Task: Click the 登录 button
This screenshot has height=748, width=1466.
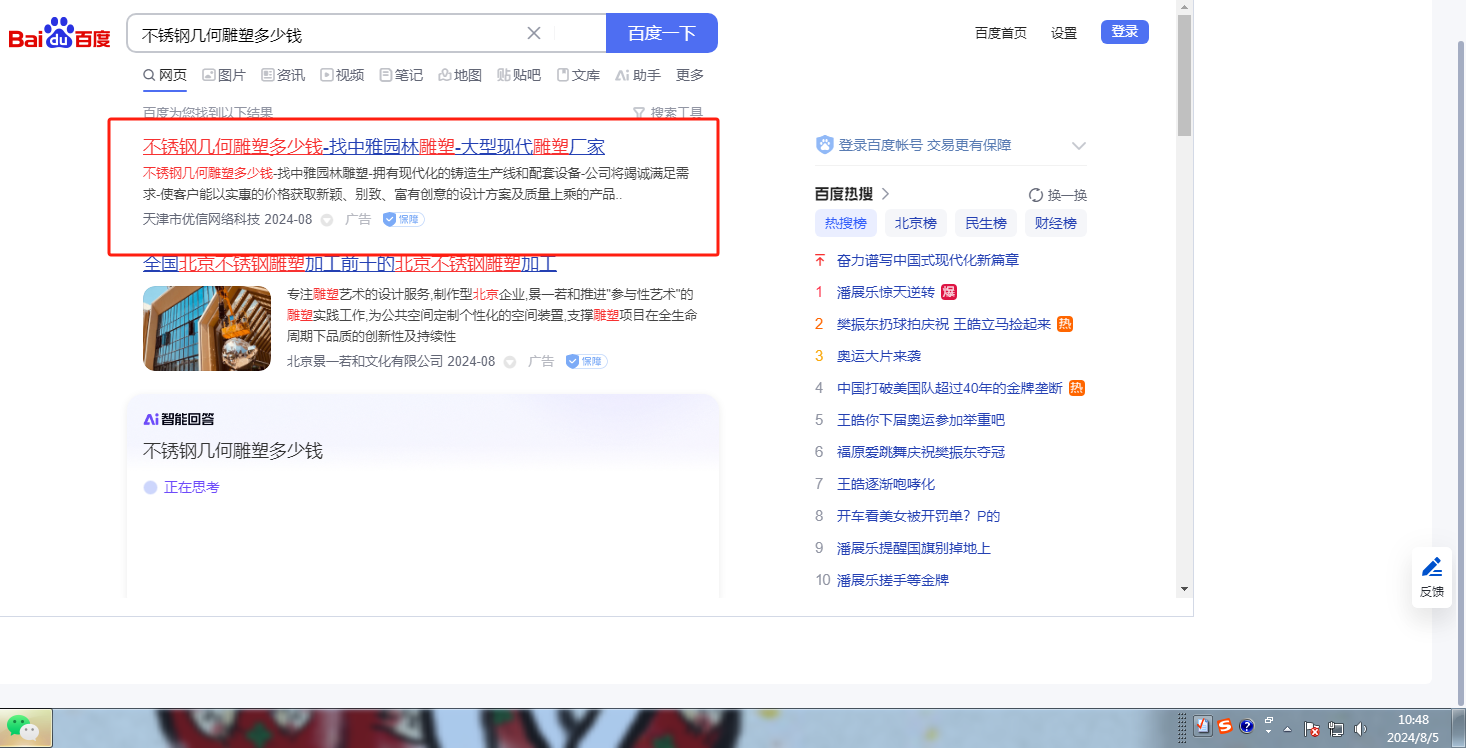Action: click(1125, 32)
